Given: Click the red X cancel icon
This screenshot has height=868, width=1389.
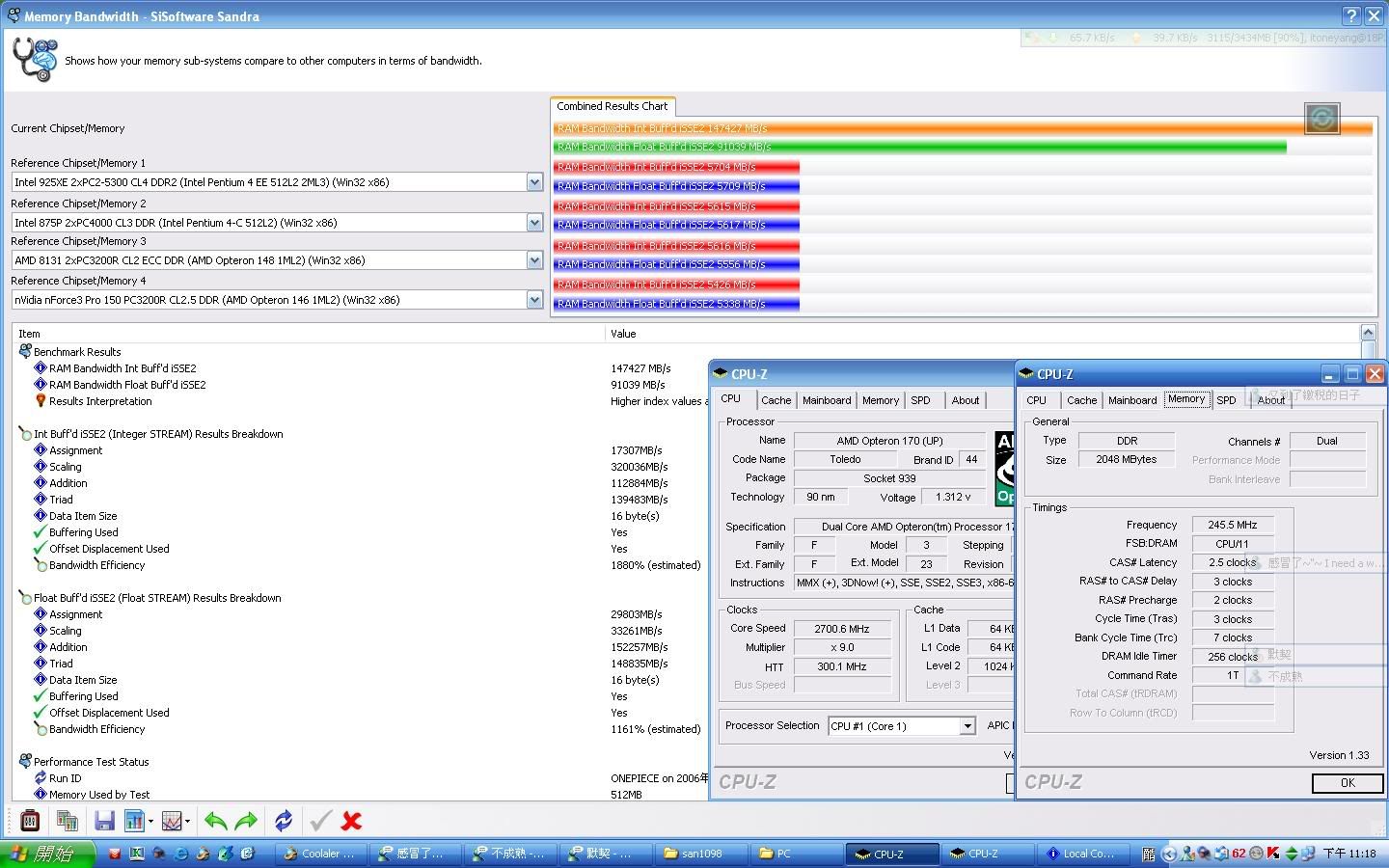Looking at the screenshot, I should pos(351,821).
